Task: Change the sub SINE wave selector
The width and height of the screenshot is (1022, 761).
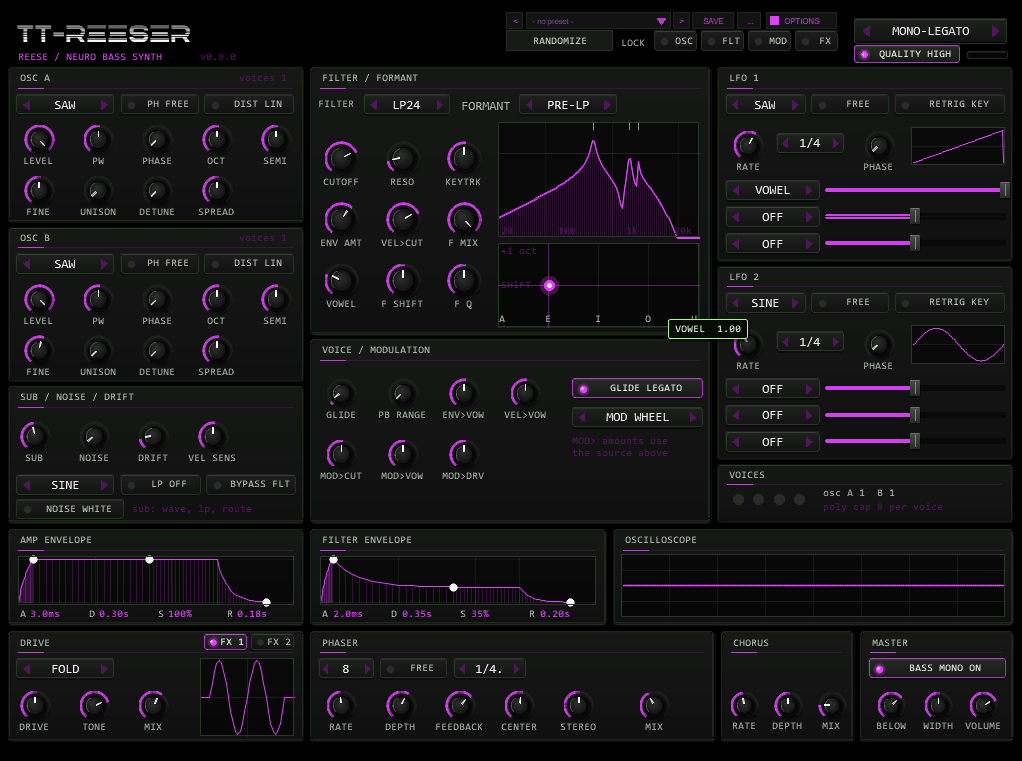Action: pos(65,485)
